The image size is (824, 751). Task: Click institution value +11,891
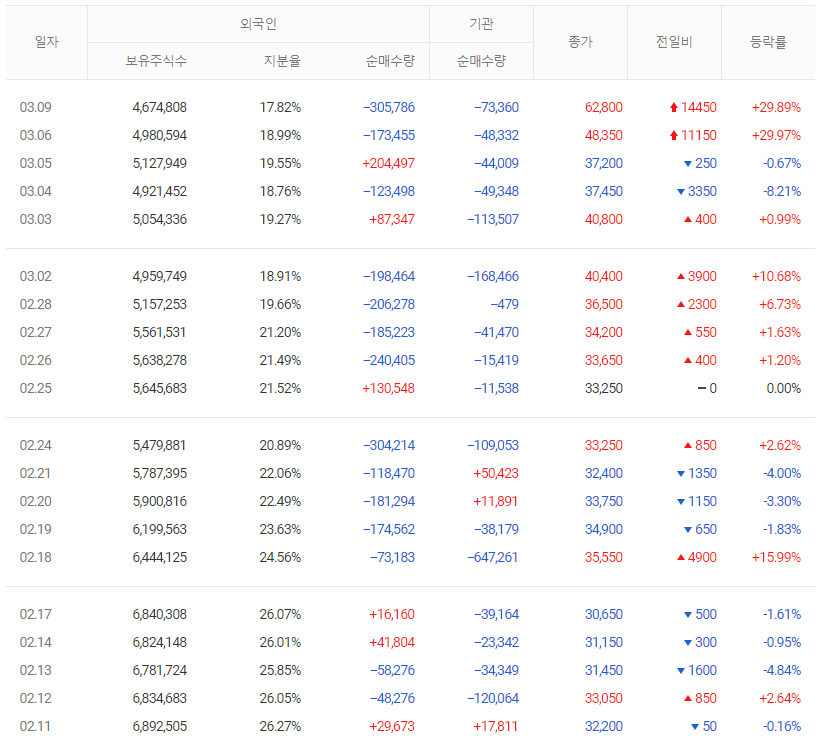tap(496, 501)
